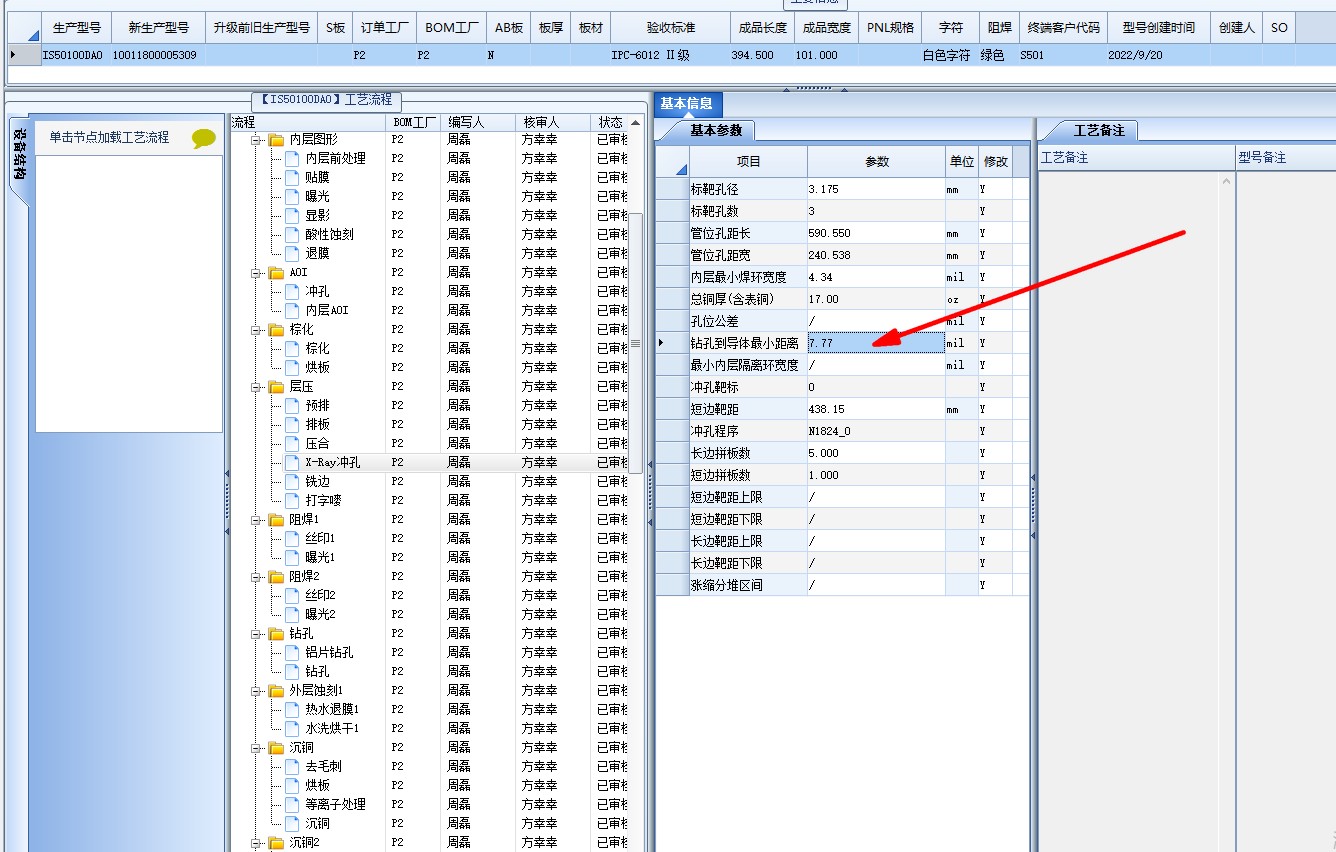
Task: Switch to the 基本参数 tab
Action: coord(715,131)
